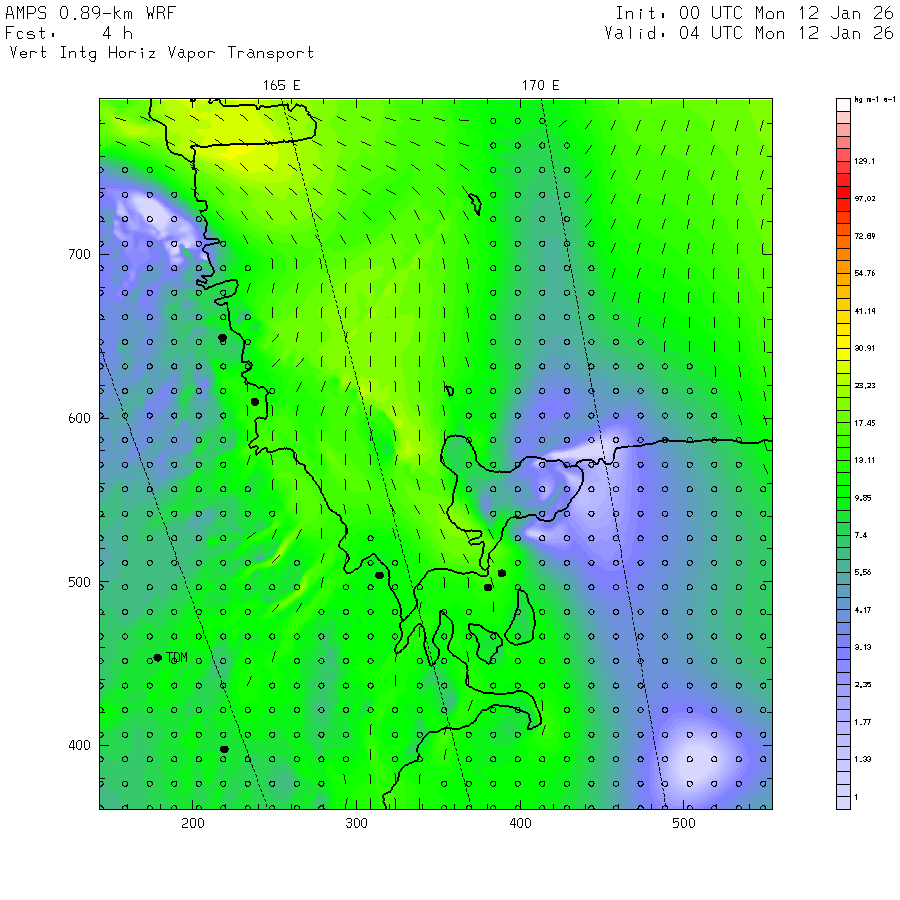This screenshot has height=900, width=900.
Task: Click the topmost white box of color legend
Action: [843, 105]
